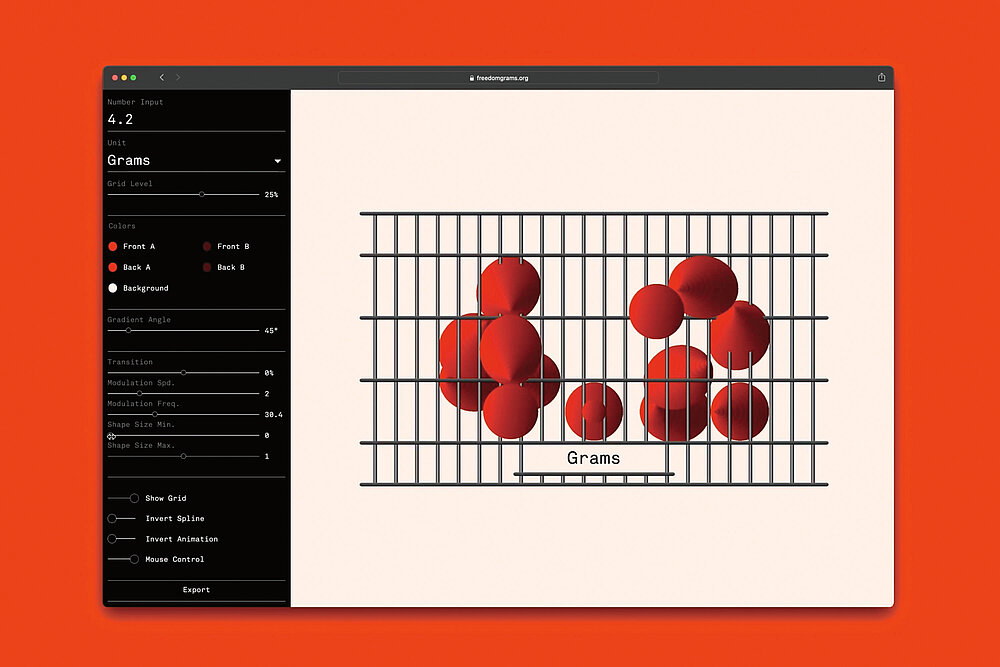Switch off Mouse Control toggle

[134, 559]
